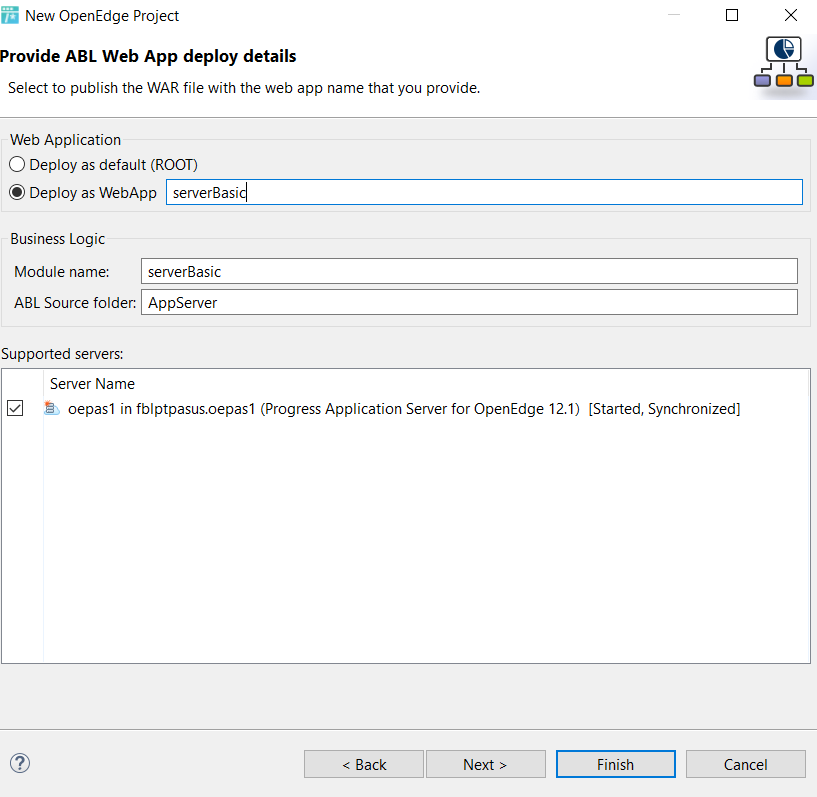Click the WebApp name field containing serverBasic
Image resolution: width=817 pixels, height=797 pixels.
click(x=484, y=192)
